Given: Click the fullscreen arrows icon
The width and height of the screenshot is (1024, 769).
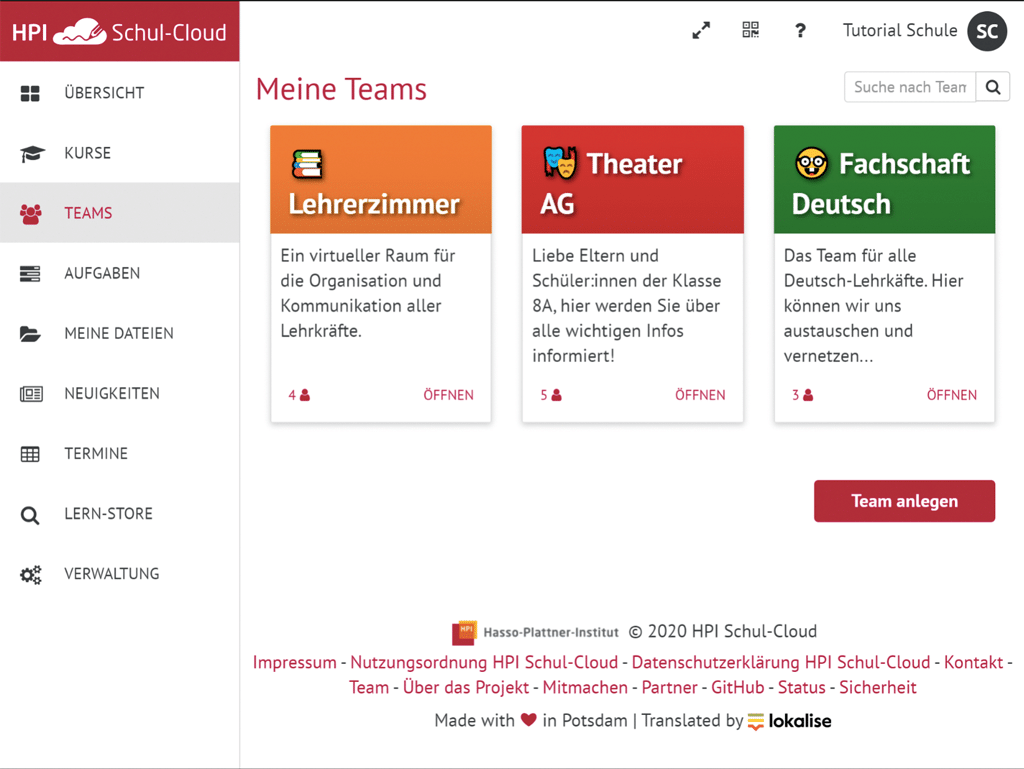Looking at the screenshot, I should [701, 30].
